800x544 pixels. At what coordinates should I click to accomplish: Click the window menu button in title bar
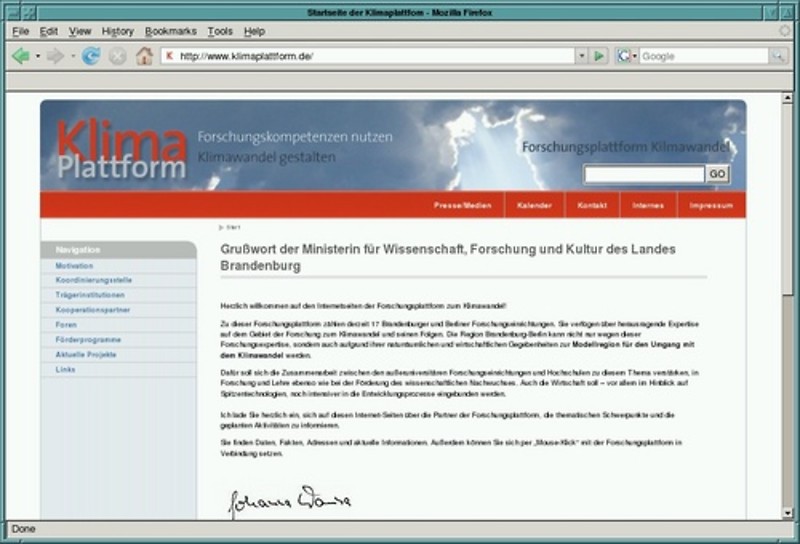tap(12, 12)
